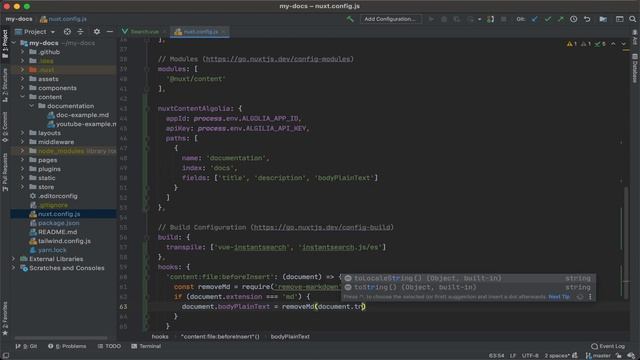
Task: Click the window layout icon near search
Action: tap(619, 19)
